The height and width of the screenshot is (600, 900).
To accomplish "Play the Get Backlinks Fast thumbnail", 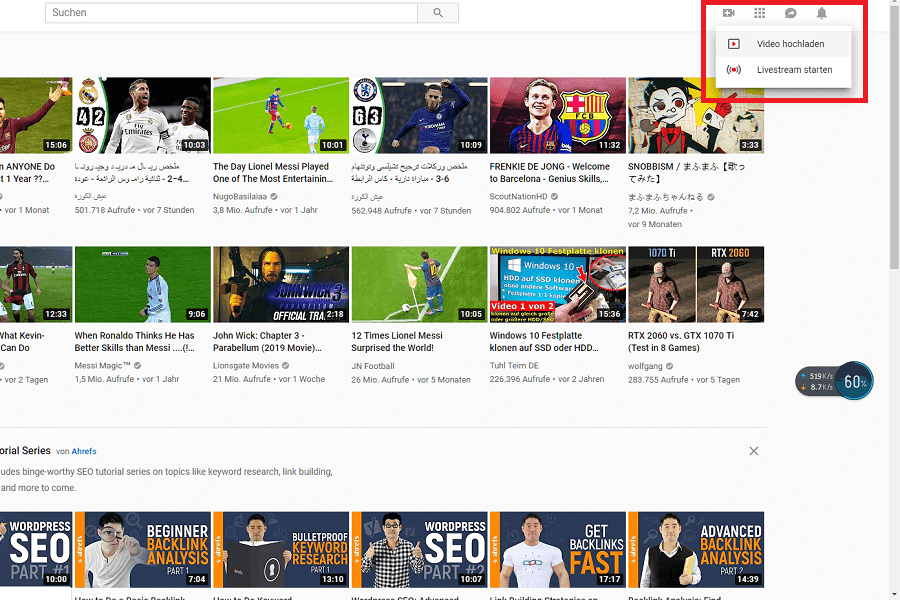I will coord(557,549).
